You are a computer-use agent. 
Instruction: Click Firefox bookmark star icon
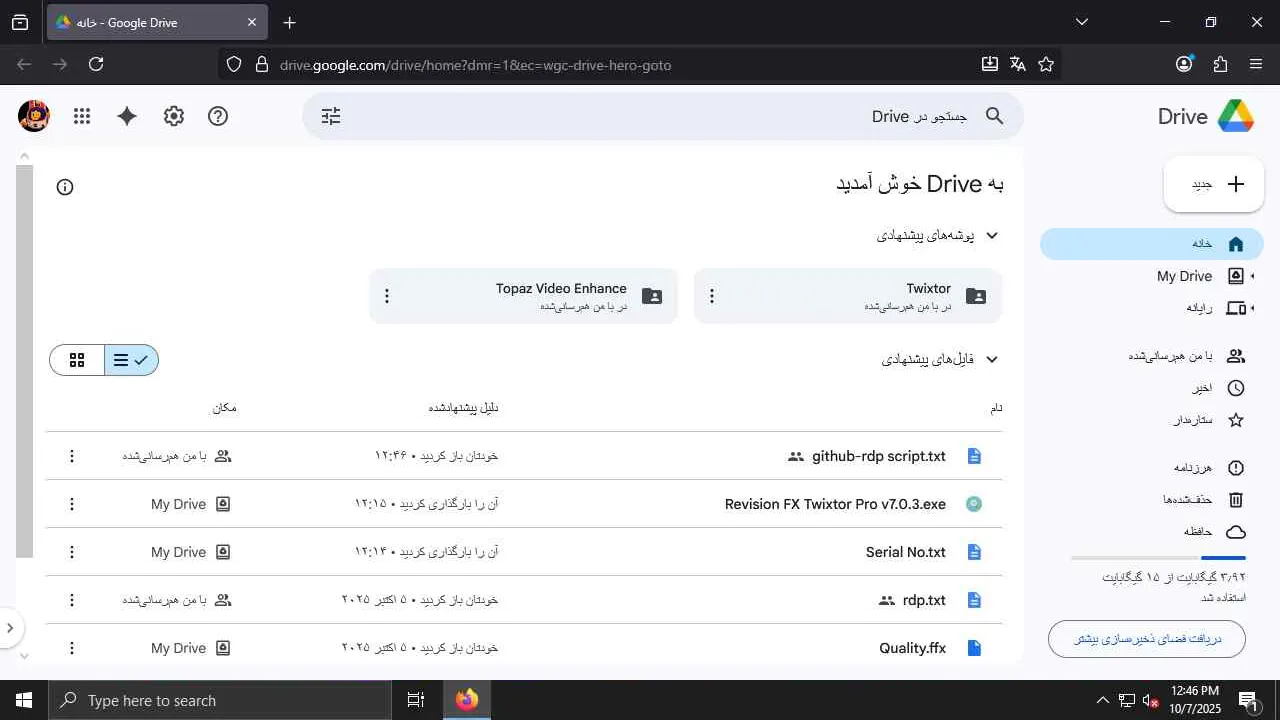tap(1046, 64)
